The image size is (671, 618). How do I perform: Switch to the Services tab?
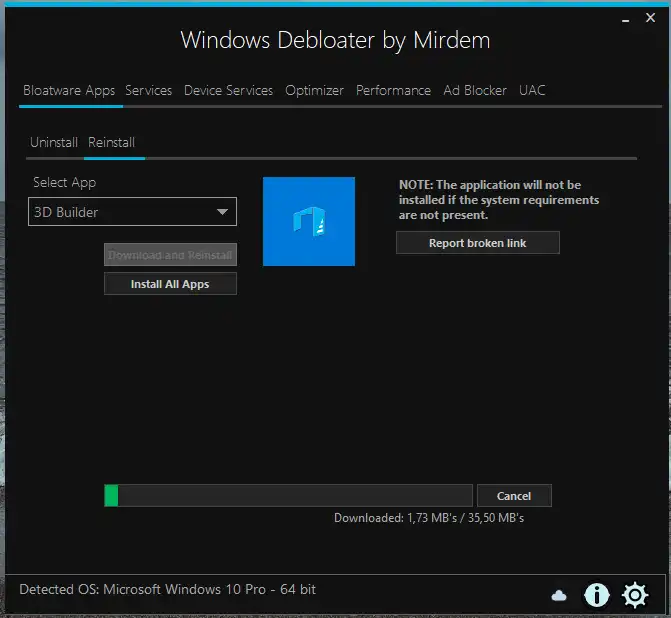pos(148,91)
